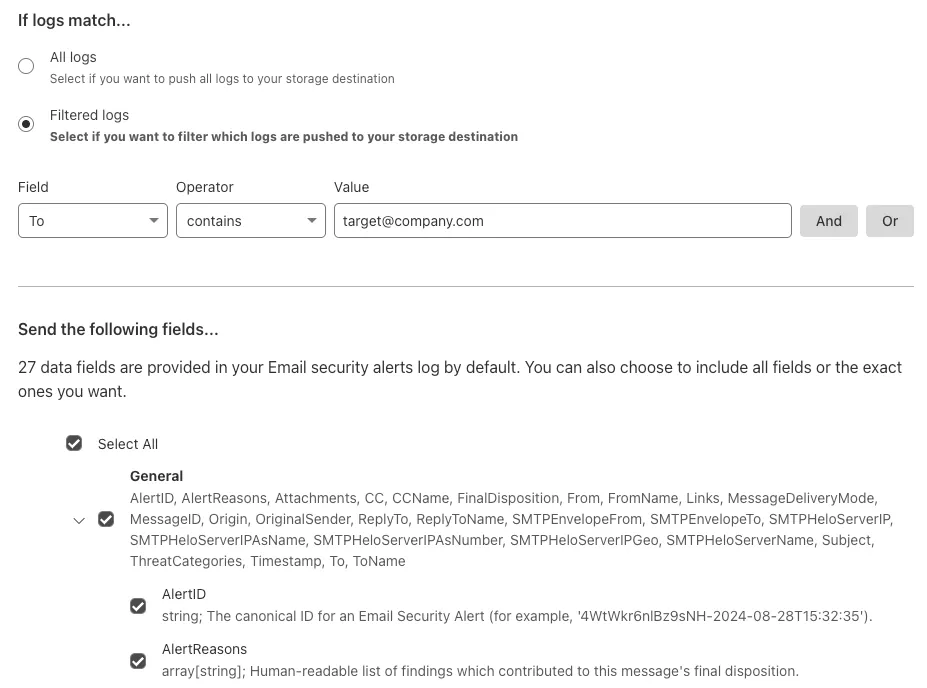Uncheck the AlertReasons field
This screenshot has width=927, height=688.
(138, 661)
